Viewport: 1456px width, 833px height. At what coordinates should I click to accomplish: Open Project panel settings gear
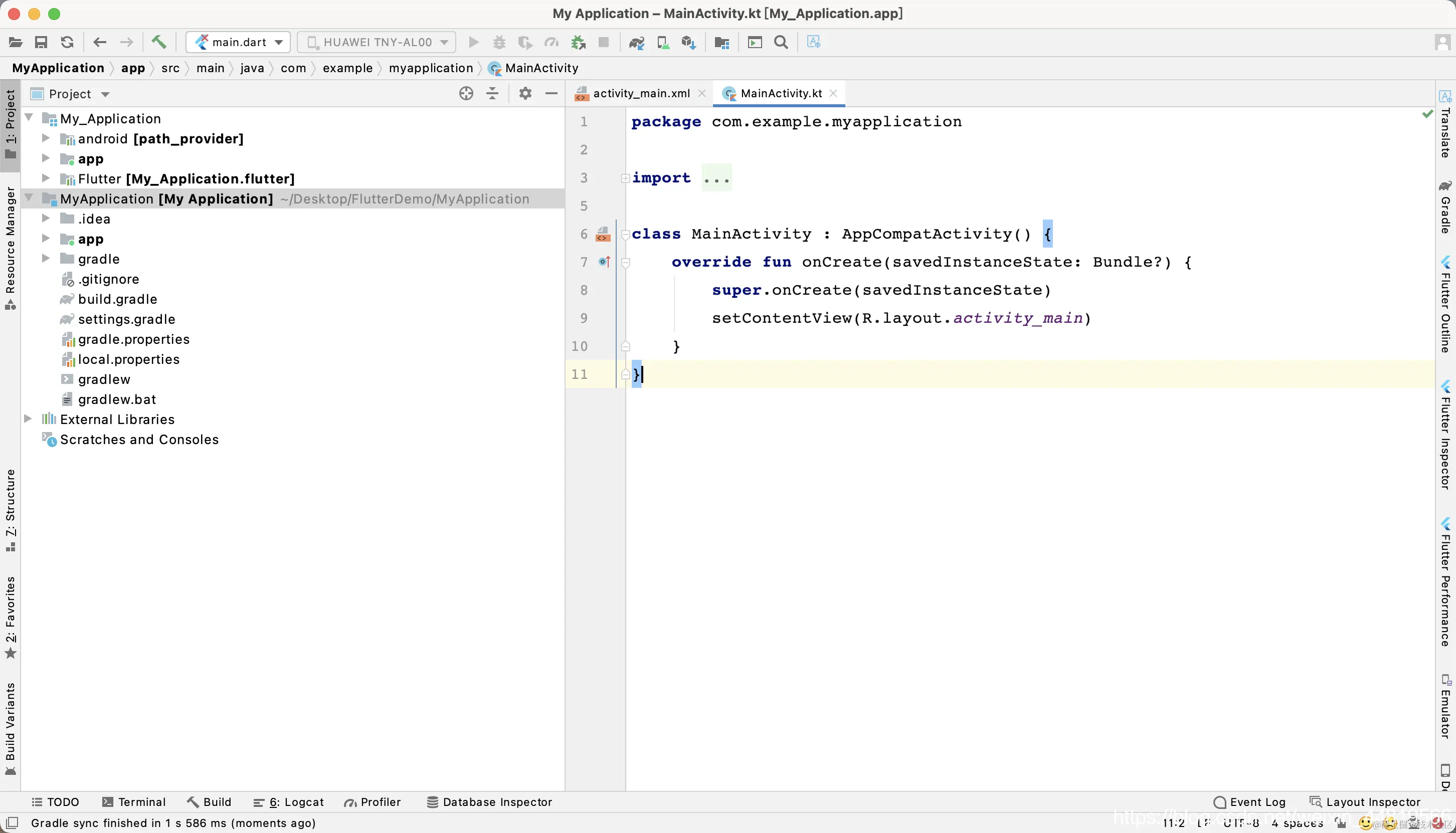coord(525,93)
